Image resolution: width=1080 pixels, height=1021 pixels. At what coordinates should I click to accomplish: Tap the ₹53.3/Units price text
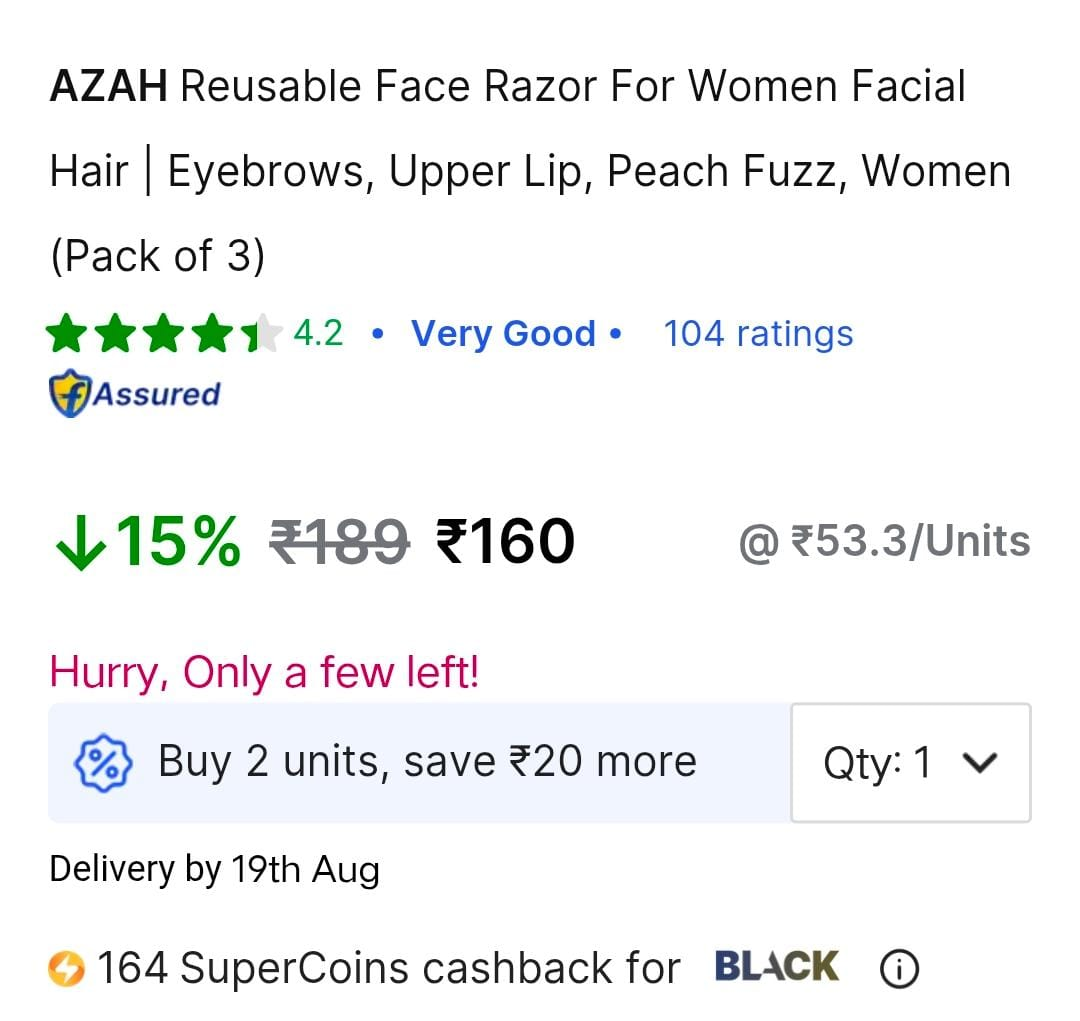tap(884, 542)
